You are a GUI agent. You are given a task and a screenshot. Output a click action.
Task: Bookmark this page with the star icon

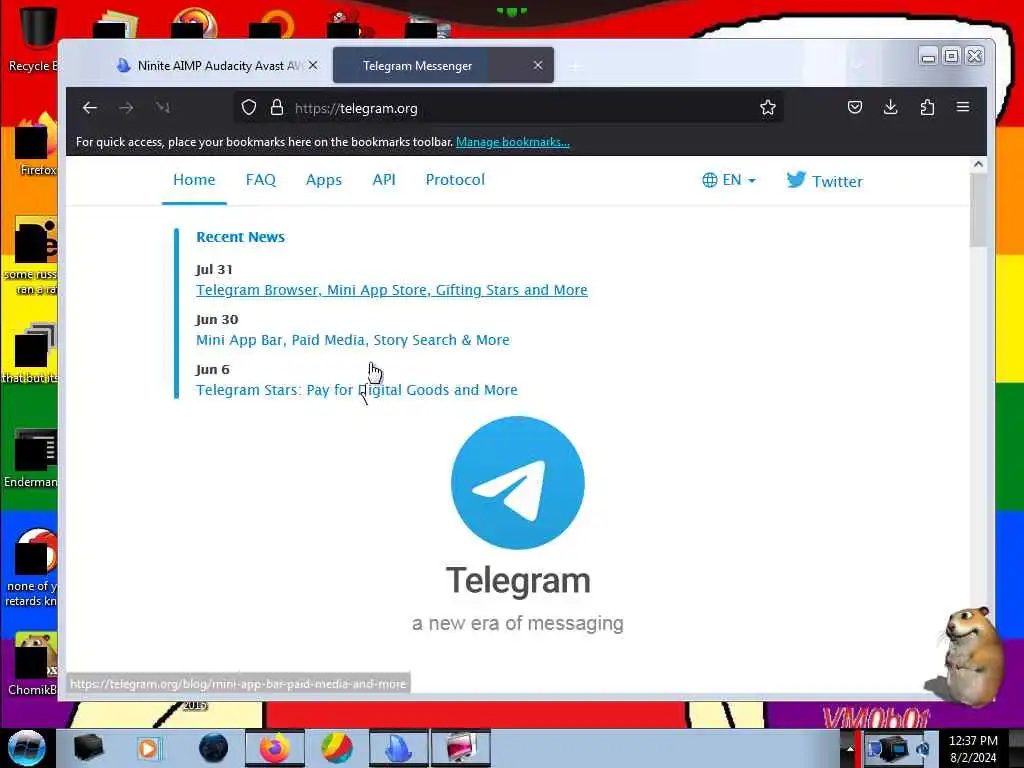(x=768, y=108)
